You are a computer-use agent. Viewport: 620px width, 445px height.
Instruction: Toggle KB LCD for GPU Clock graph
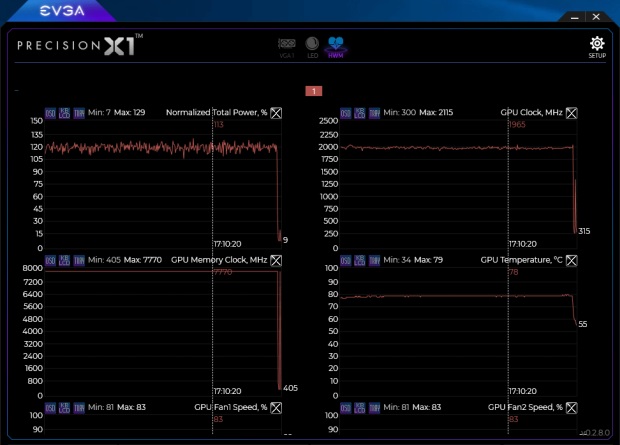tap(360, 113)
